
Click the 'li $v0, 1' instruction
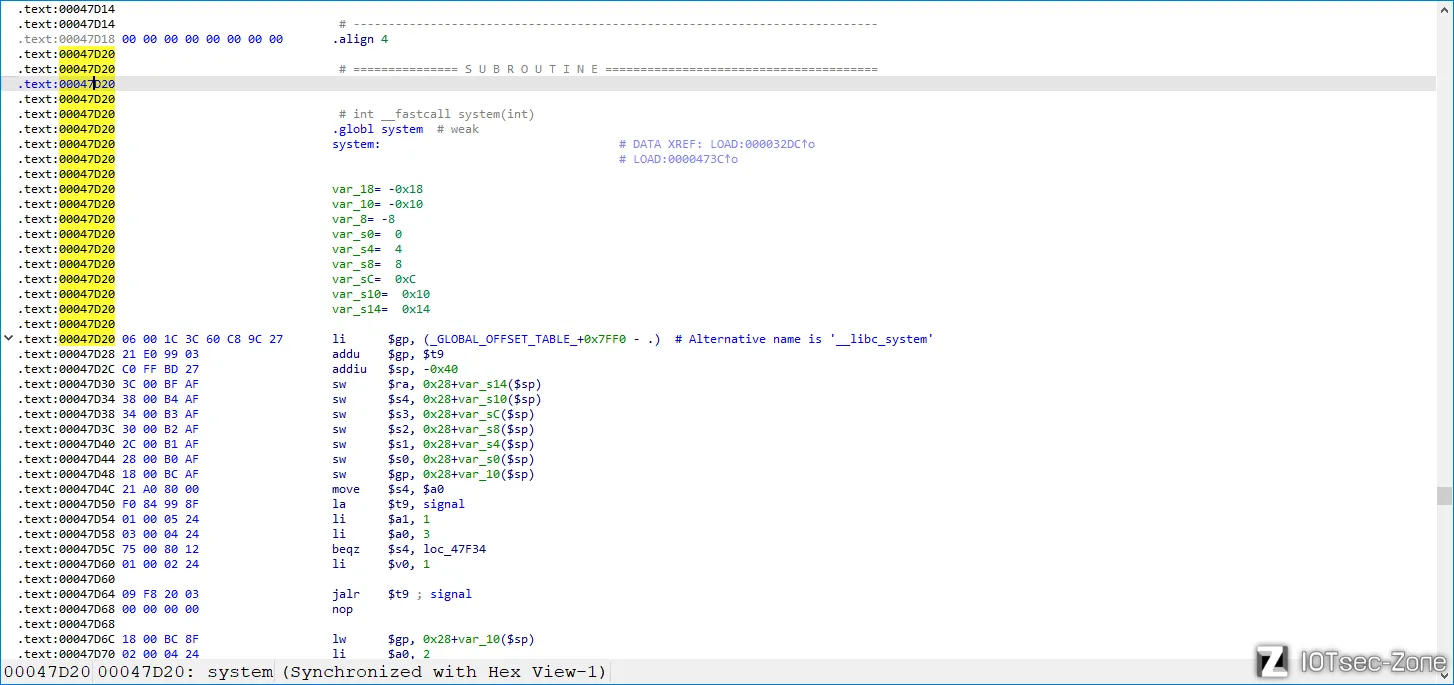click(381, 564)
